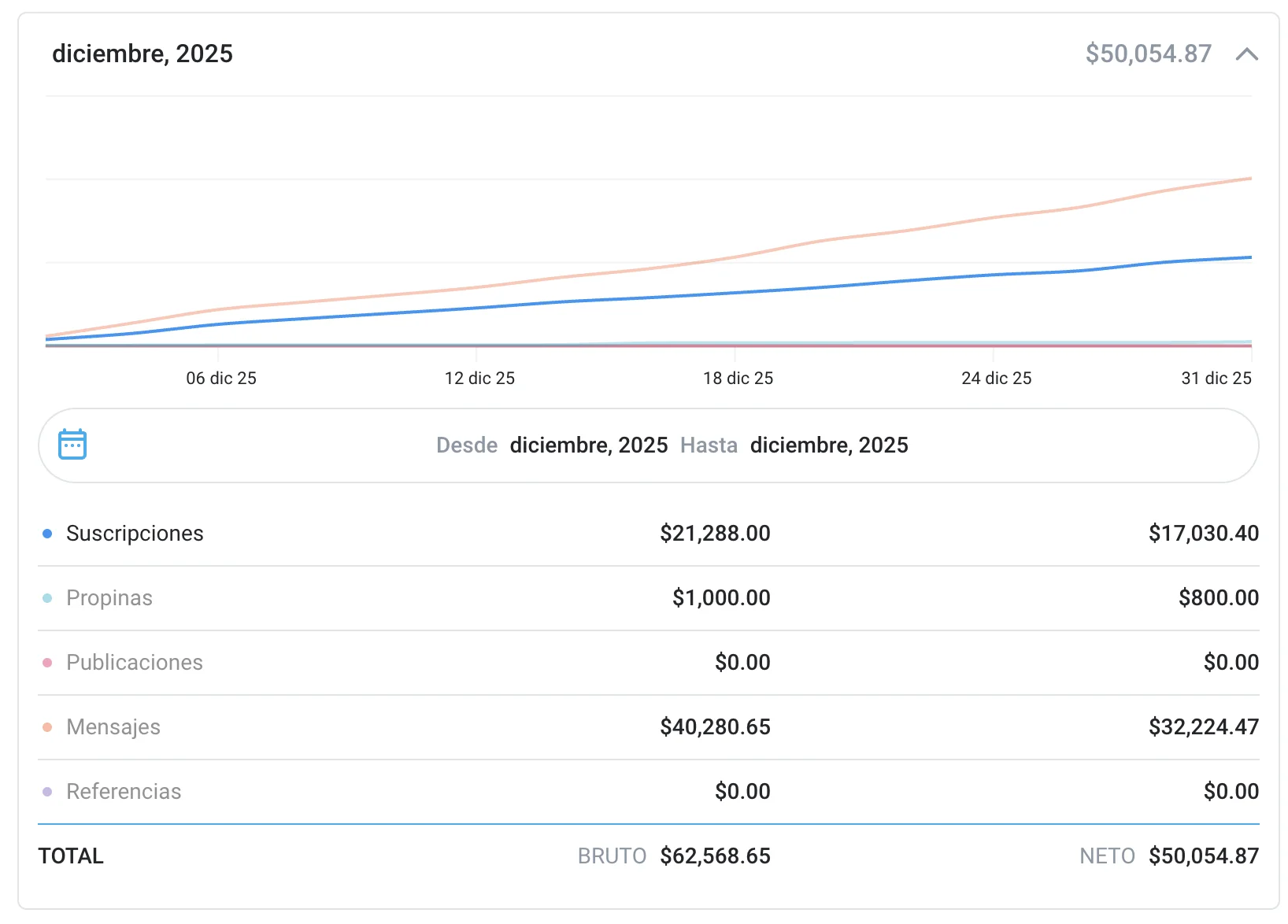Click the BRUTO total $62,568.65
The width and height of the screenshot is (1288, 924).
pyautogui.click(x=716, y=856)
